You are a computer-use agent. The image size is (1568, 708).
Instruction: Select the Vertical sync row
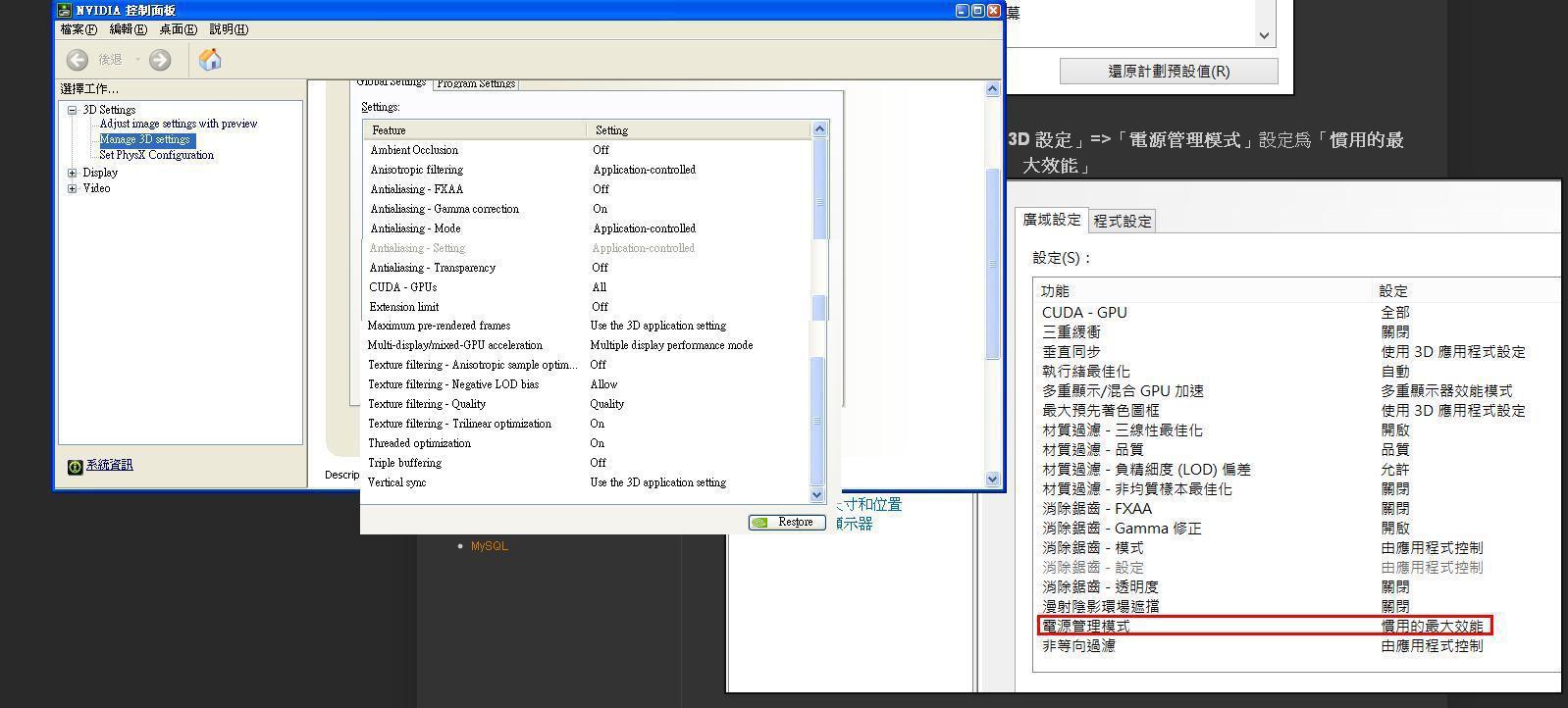coord(588,482)
